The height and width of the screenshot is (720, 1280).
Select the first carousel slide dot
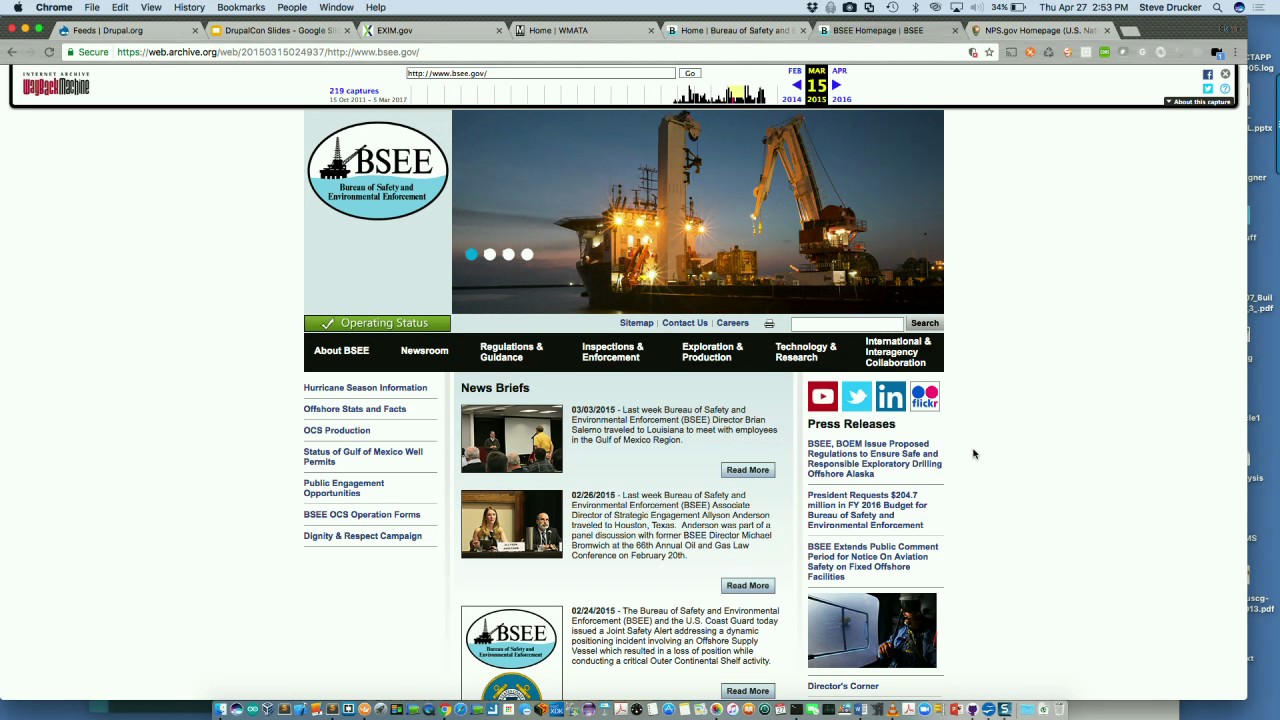(471, 254)
